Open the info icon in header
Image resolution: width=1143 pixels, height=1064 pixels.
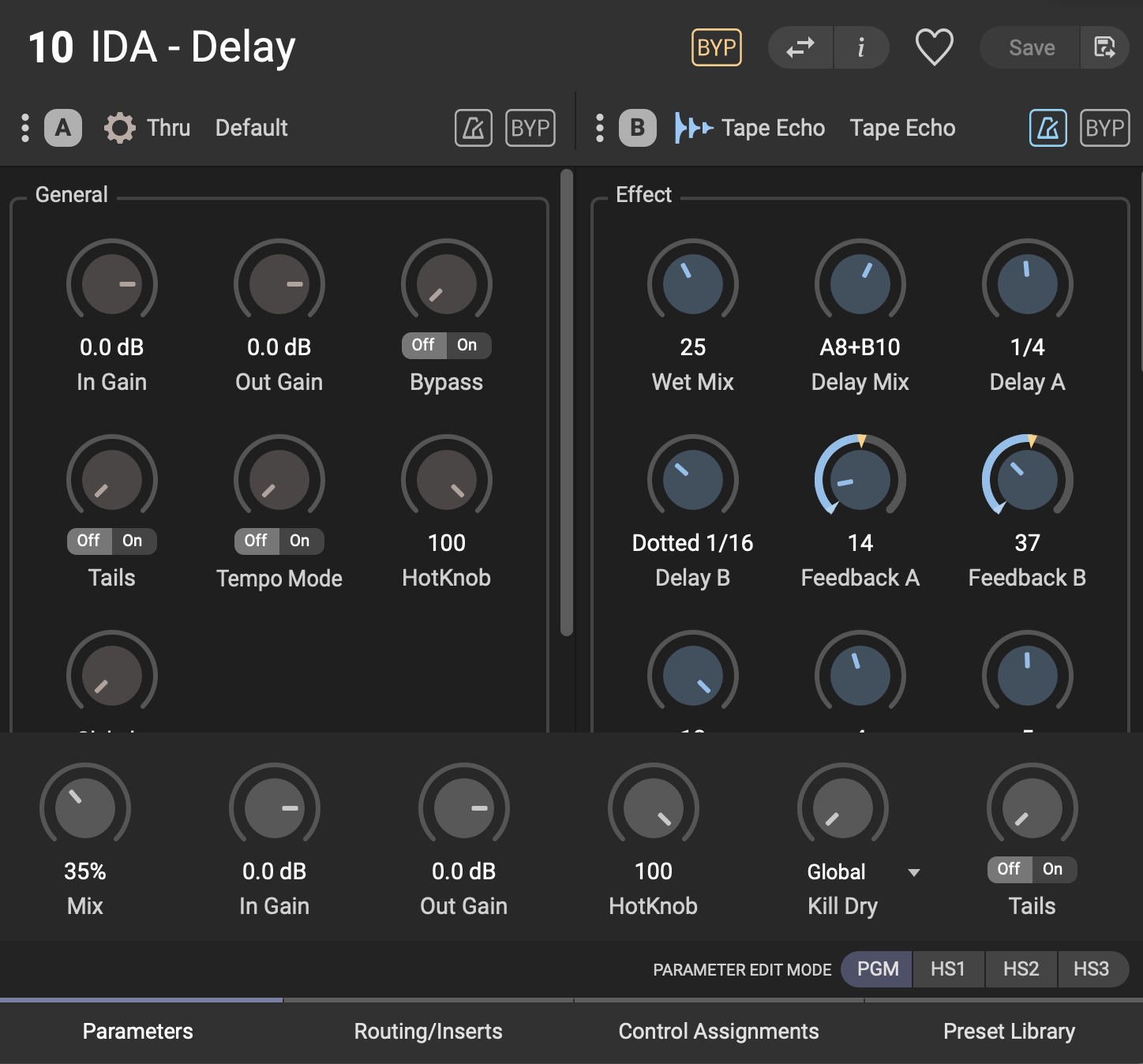[861, 48]
